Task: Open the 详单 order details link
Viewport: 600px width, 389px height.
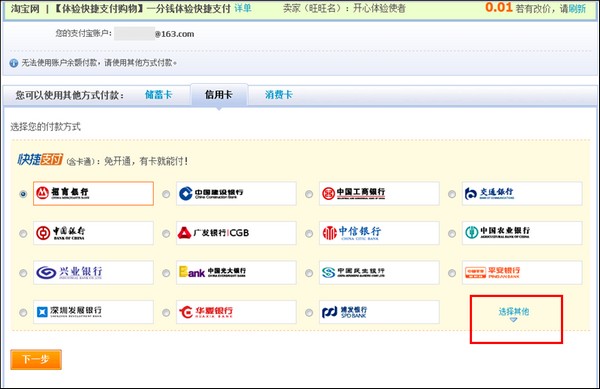Action: [x=243, y=8]
